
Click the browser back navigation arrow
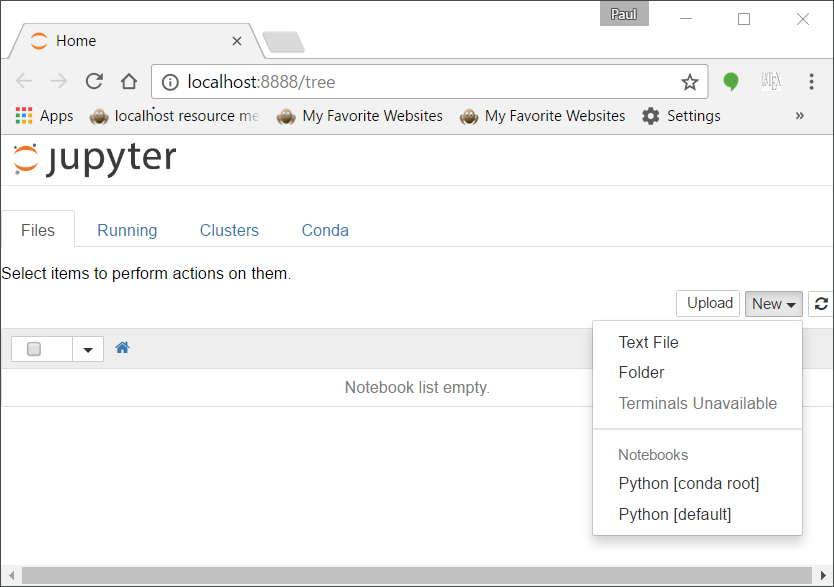23,80
